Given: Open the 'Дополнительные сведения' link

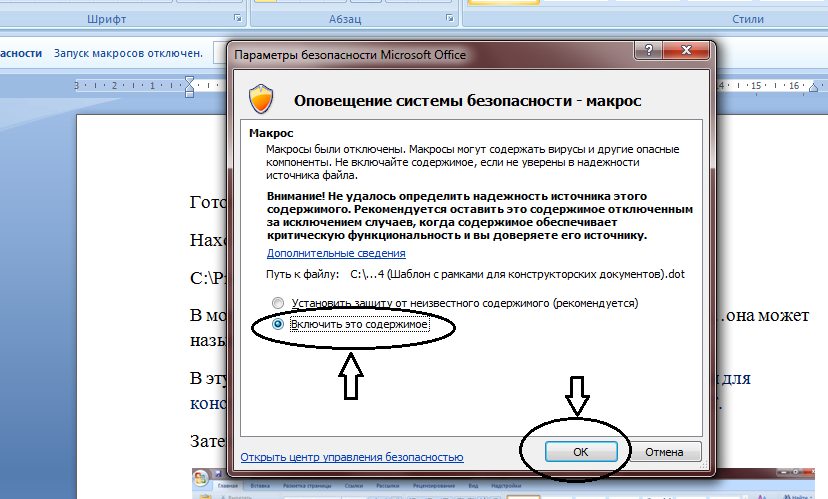Looking at the screenshot, I should (336, 253).
